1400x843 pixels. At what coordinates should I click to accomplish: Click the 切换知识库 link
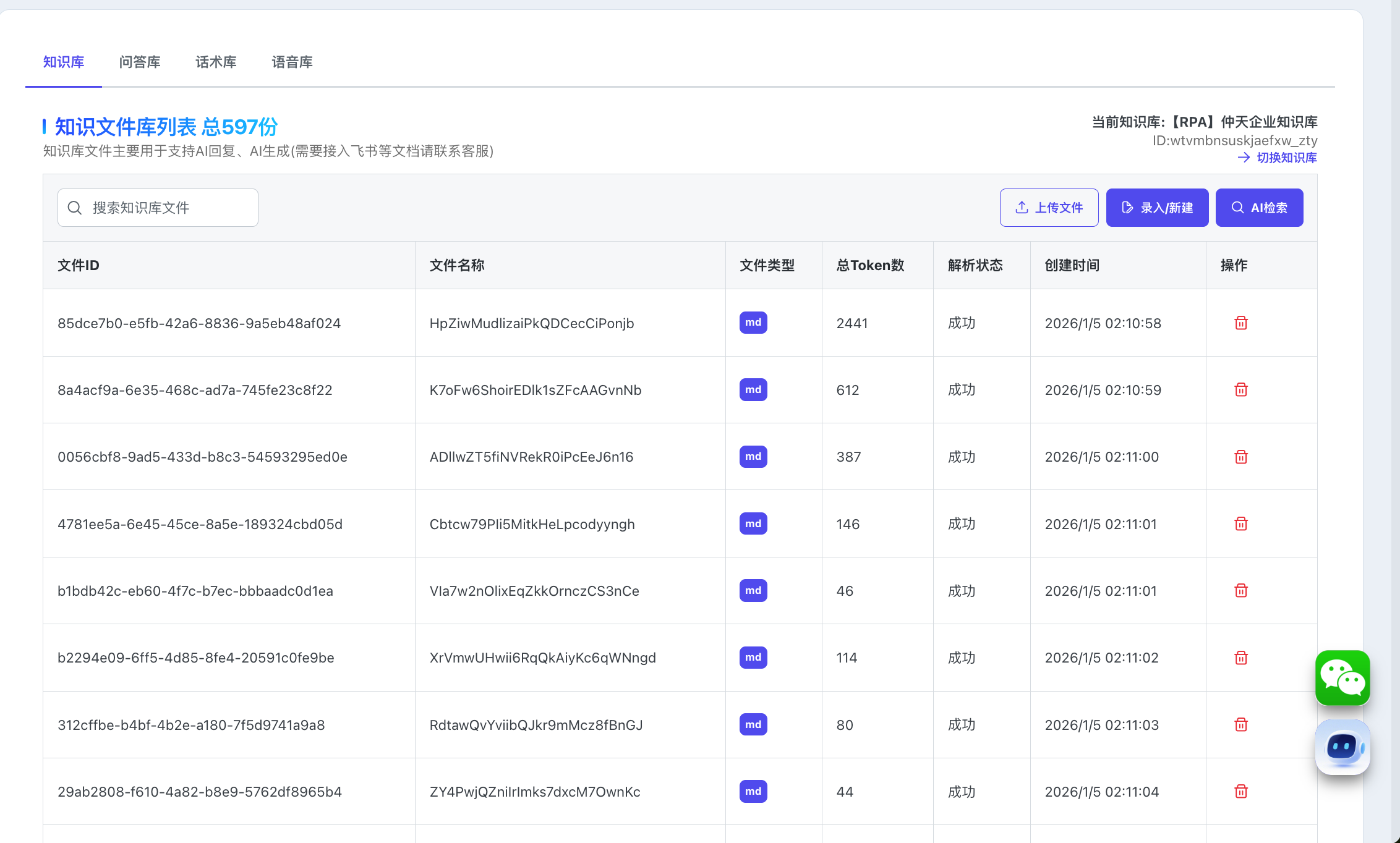1286,158
